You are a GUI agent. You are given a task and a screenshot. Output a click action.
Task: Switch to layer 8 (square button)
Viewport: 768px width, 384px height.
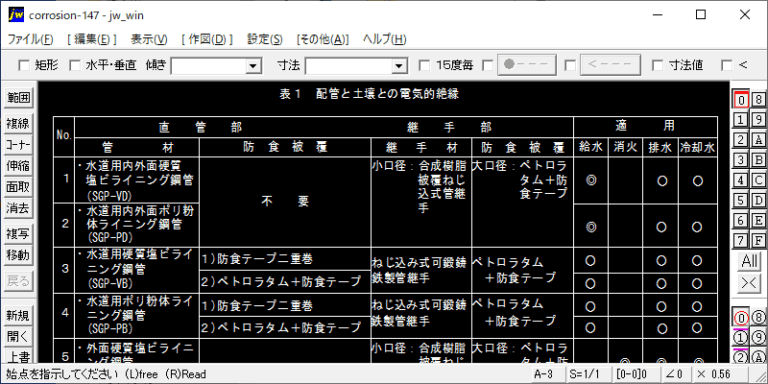click(758, 100)
